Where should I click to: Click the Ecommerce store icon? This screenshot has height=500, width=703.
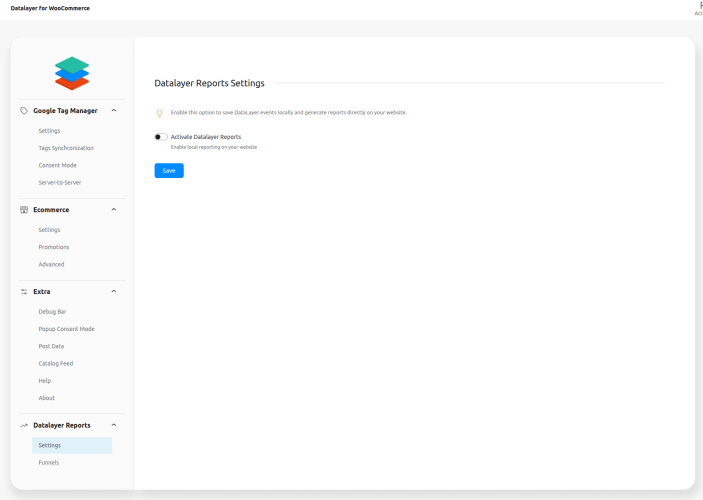point(24,210)
